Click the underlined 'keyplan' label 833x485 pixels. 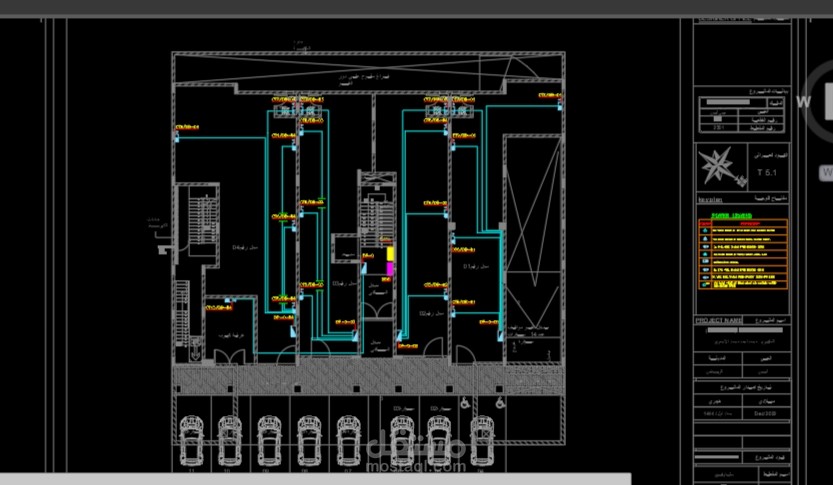tap(710, 200)
